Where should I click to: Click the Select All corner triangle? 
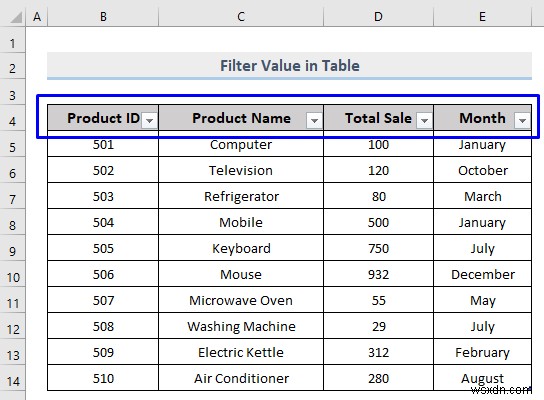click(x=16, y=17)
